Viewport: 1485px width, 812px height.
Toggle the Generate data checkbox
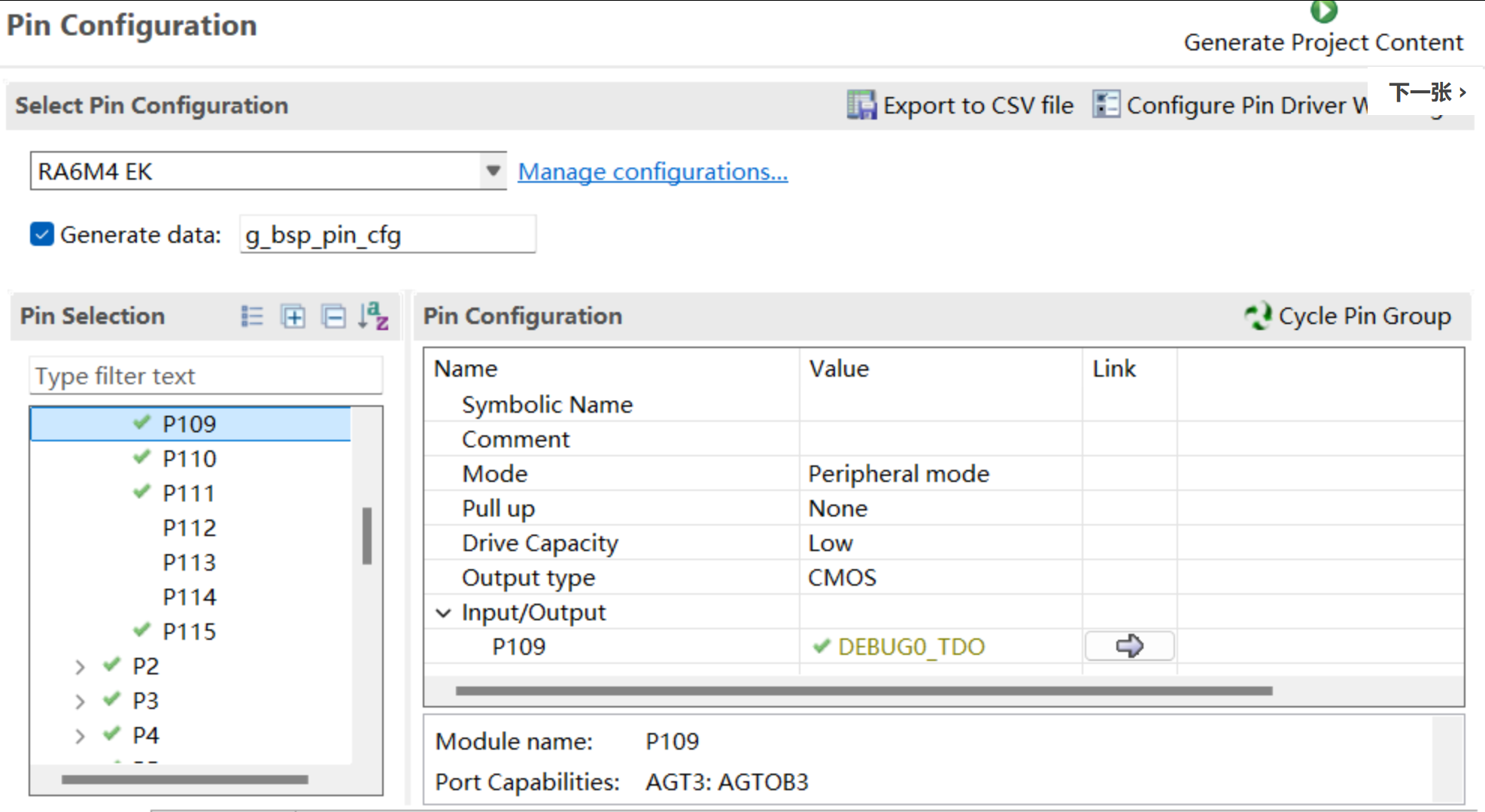pos(42,235)
